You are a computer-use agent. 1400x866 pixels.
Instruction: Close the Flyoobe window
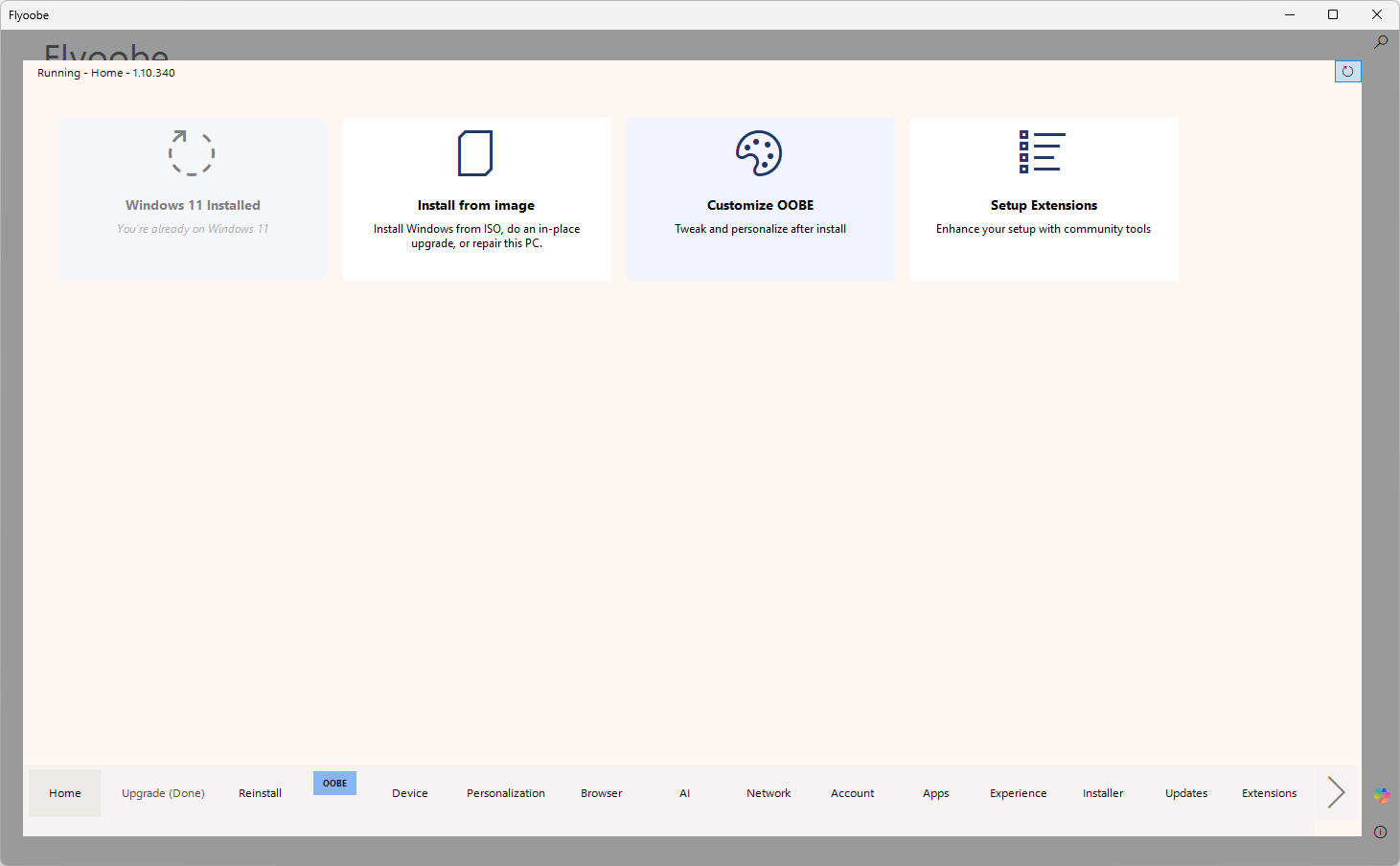point(1377,14)
